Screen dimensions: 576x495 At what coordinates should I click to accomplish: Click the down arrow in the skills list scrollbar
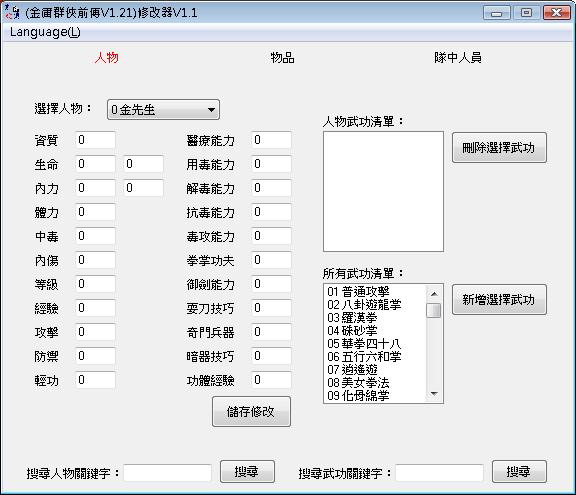coord(434,394)
